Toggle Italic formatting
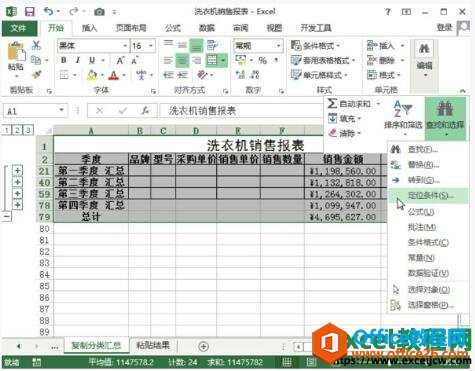475x371 pixels. click(78, 60)
